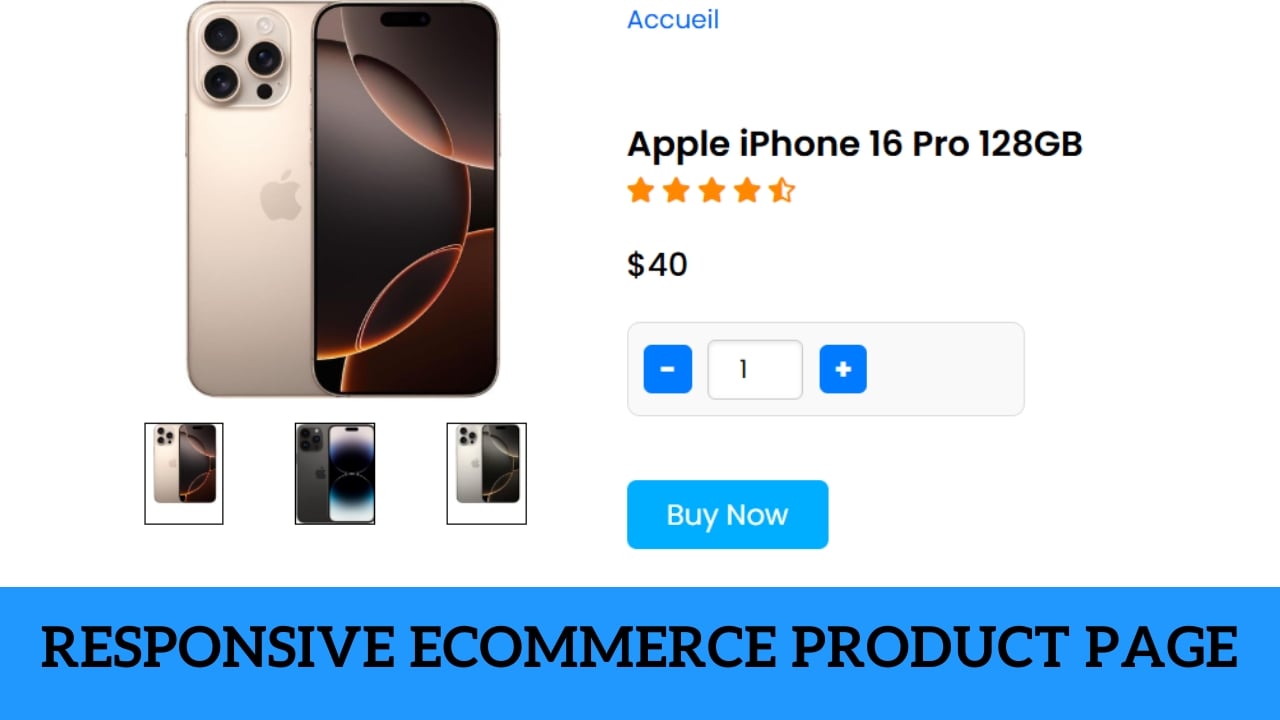The height and width of the screenshot is (720, 1280).
Task: Select the middle black iPhone thumbnail
Action: click(x=335, y=473)
